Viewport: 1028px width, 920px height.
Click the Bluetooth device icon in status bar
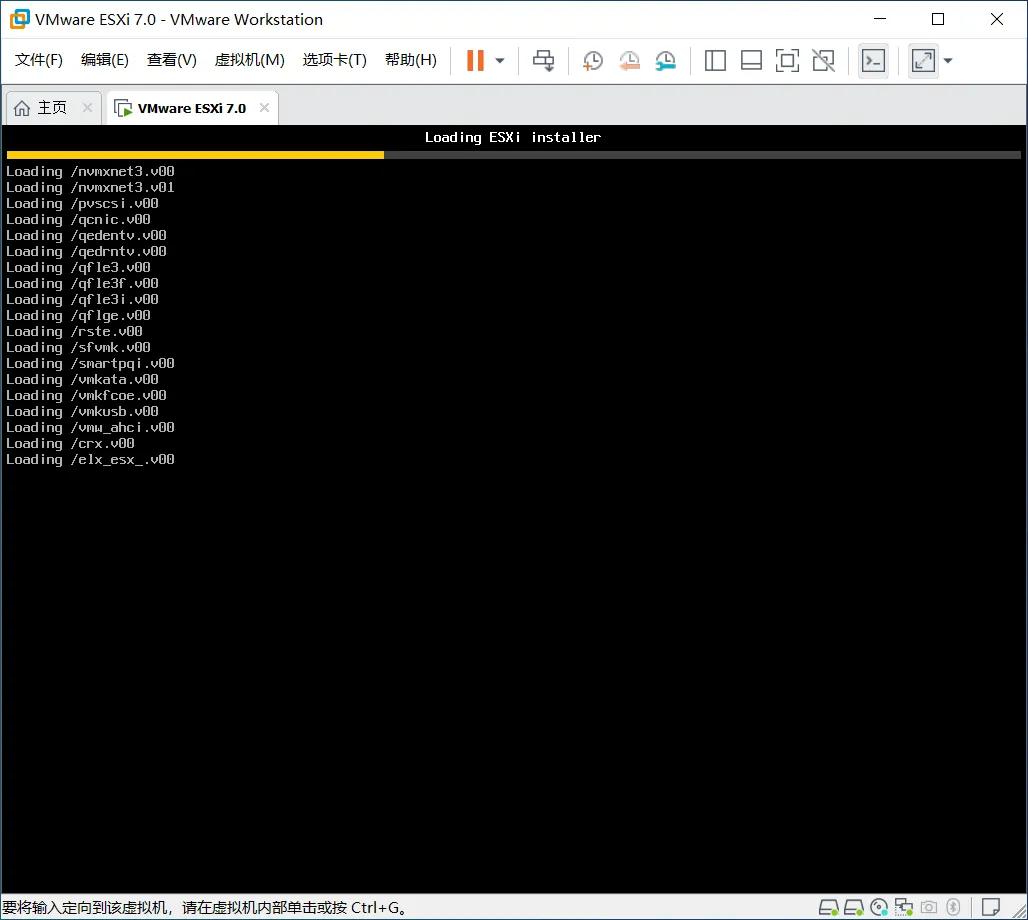point(953,906)
